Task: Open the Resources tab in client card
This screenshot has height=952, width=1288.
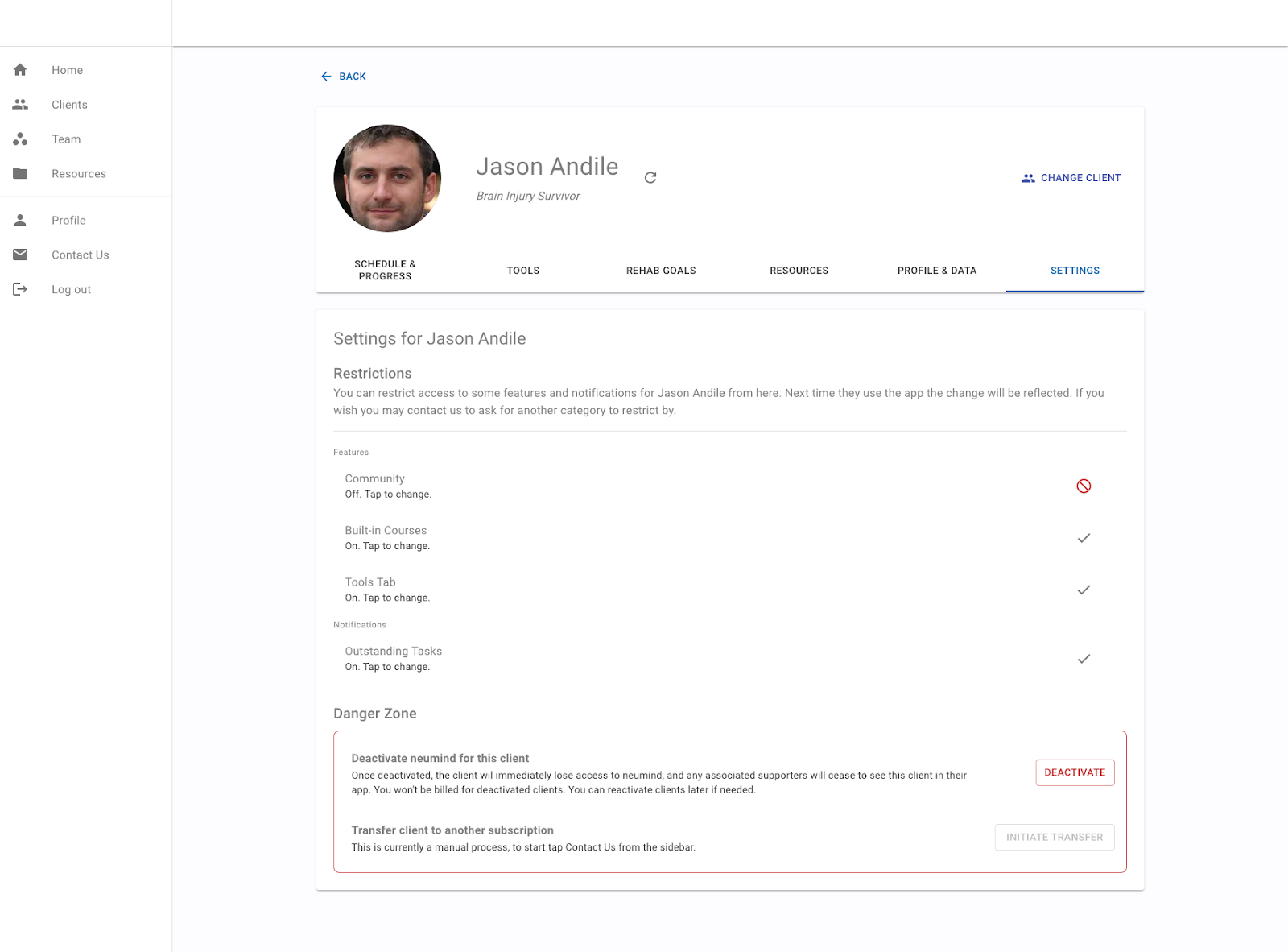Action: [x=799, y=271]
